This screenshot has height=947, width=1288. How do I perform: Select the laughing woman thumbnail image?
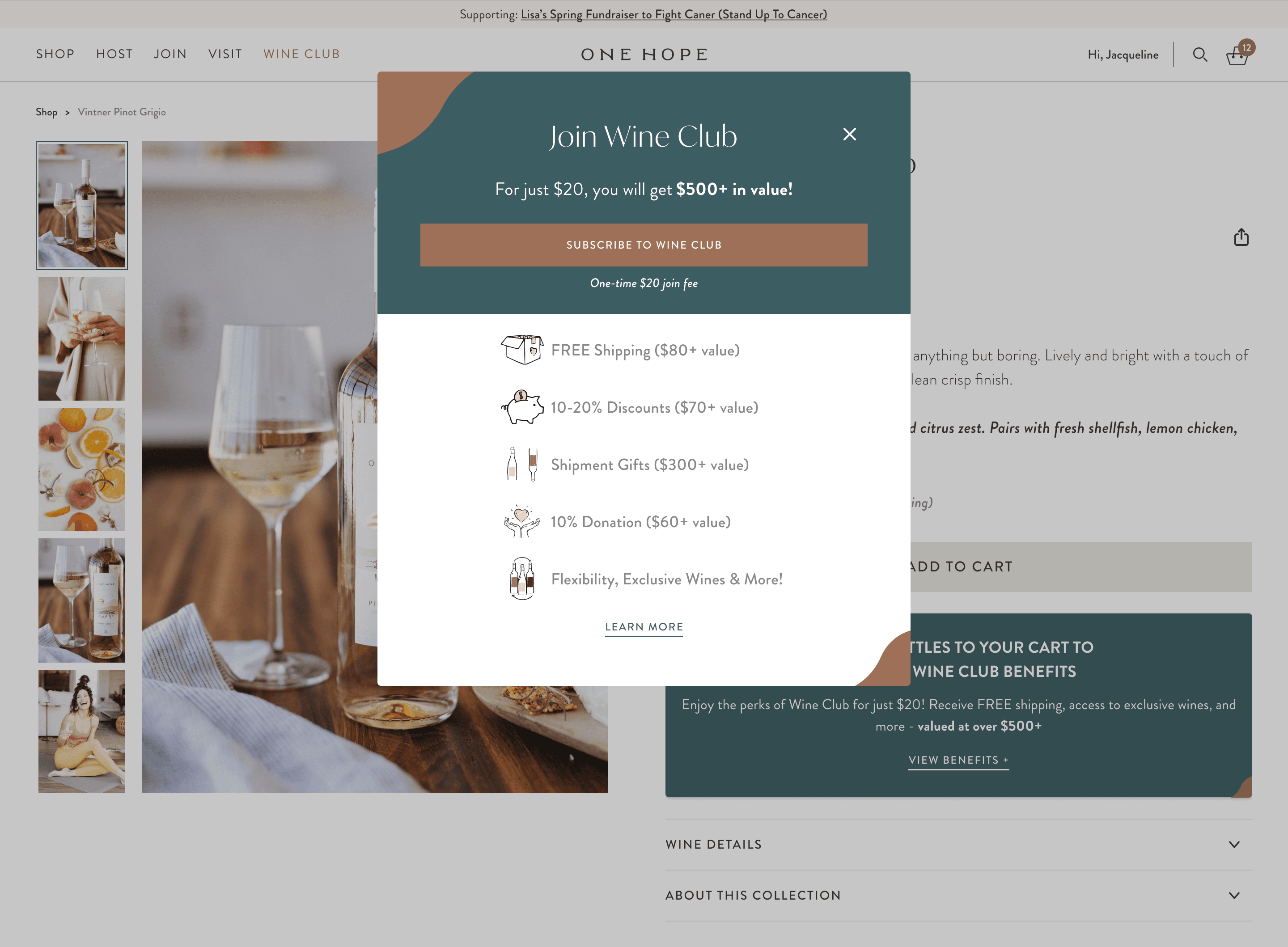[x=82, y=731]
